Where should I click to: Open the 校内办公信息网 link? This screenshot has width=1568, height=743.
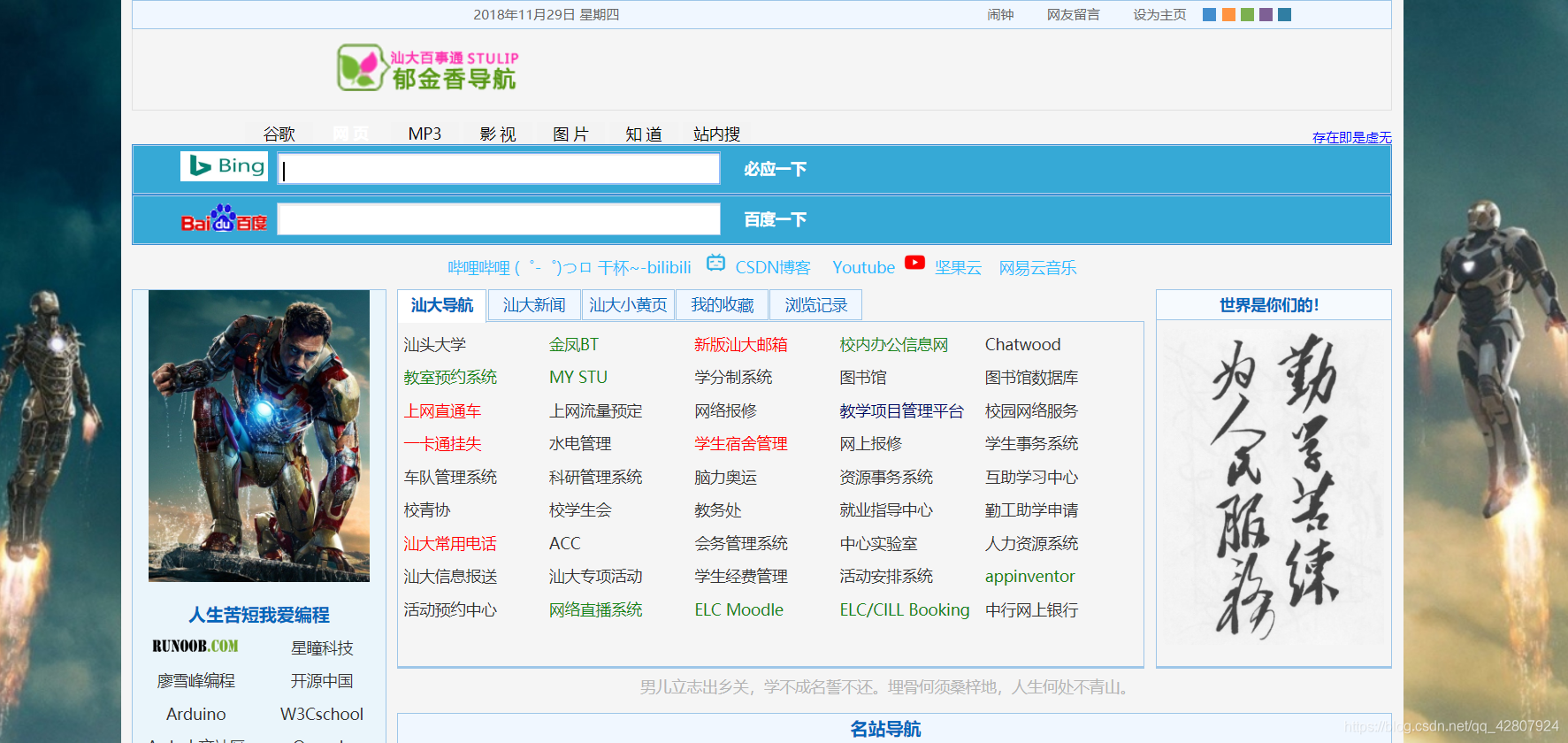pos(894,344)
